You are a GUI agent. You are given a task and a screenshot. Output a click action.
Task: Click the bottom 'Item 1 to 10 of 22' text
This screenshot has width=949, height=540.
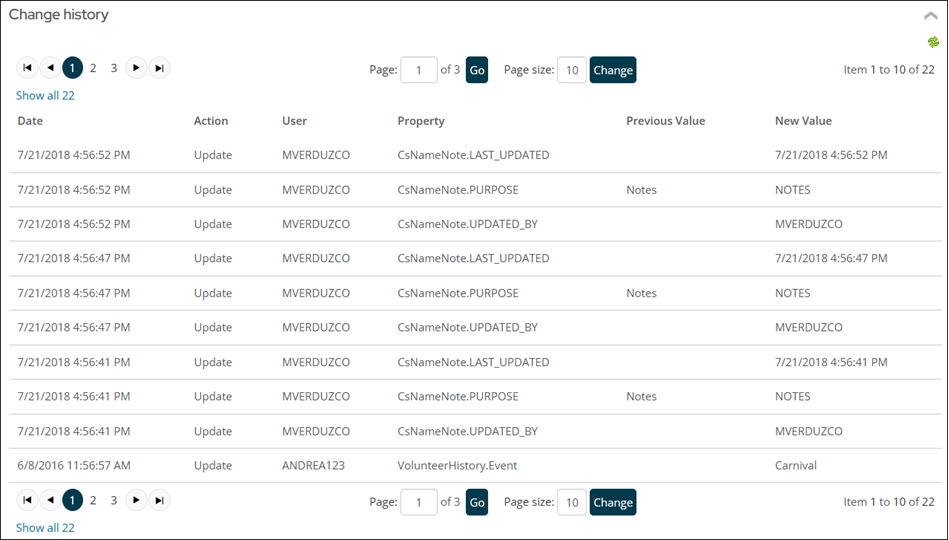[888, 502]
